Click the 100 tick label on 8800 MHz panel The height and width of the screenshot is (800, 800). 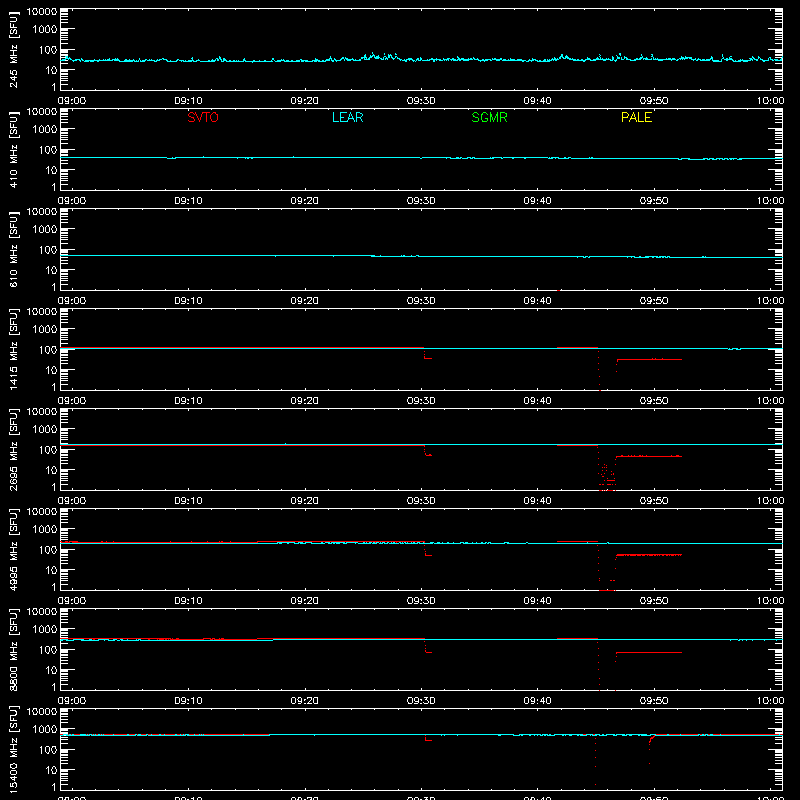[48, 650]
